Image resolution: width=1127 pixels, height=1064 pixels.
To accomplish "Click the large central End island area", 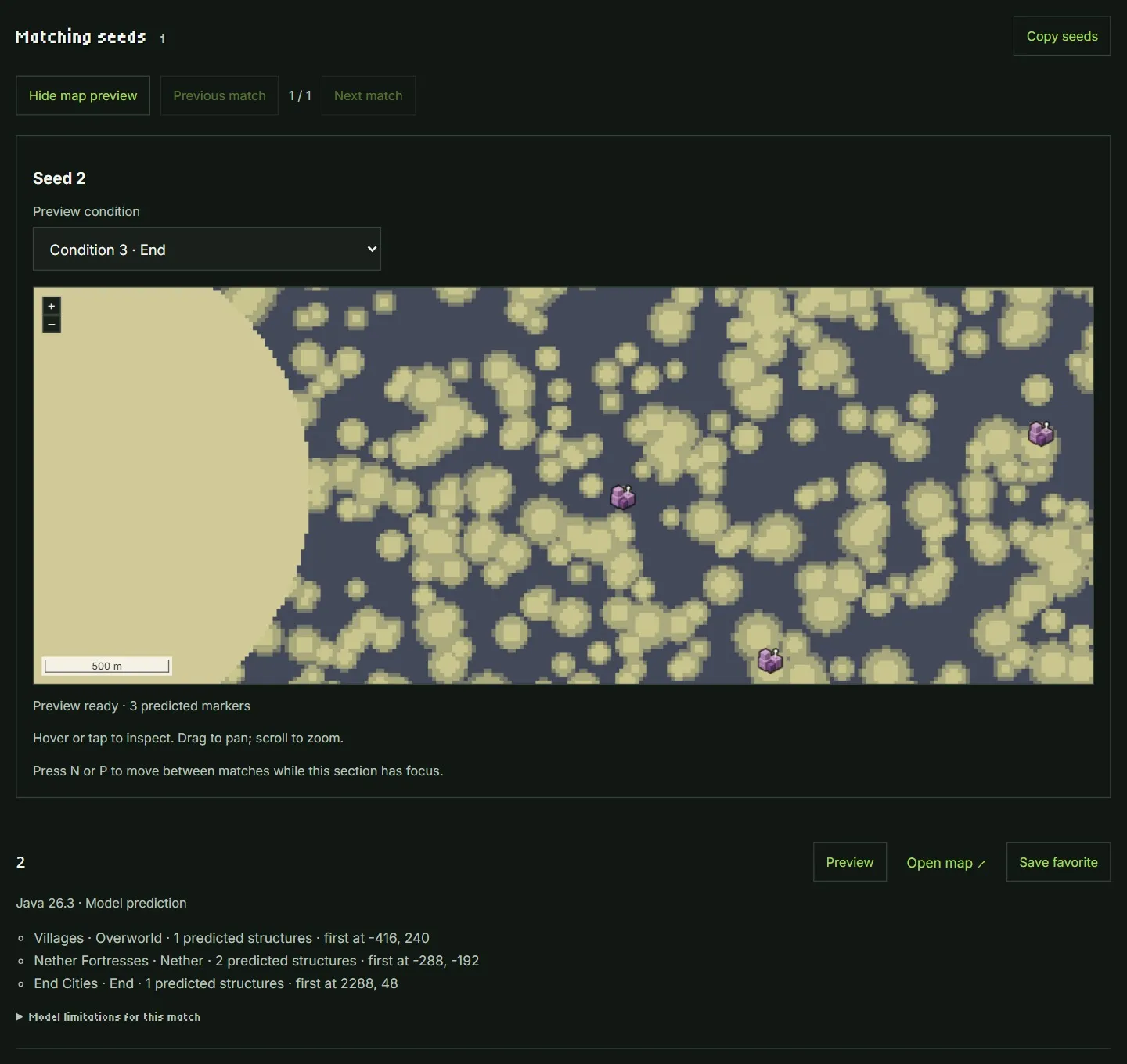I will (x=149, y=485).
